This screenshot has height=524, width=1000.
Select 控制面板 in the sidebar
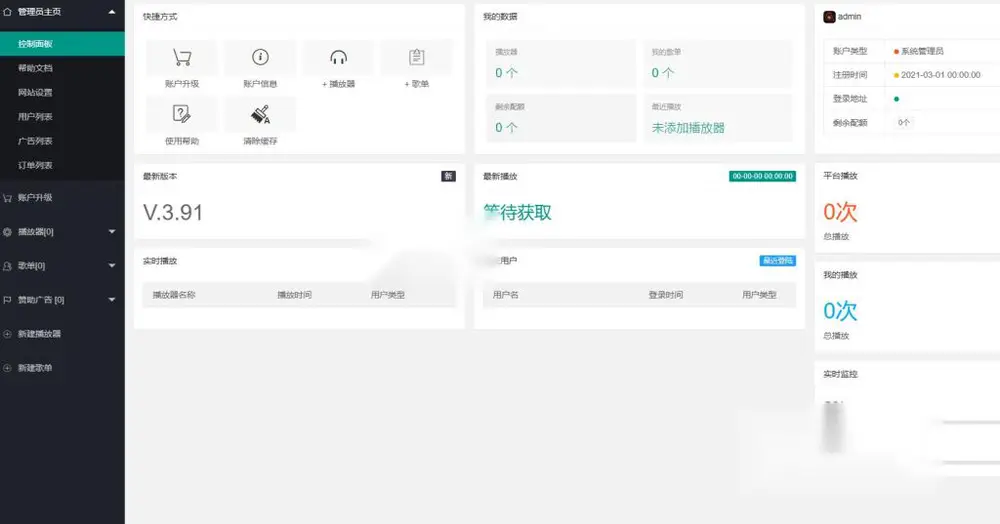pyautogui.click(x=62, y=44)
